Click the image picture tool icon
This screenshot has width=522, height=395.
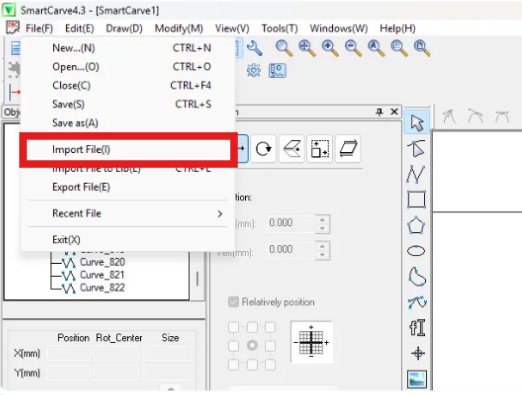point(417,379)
